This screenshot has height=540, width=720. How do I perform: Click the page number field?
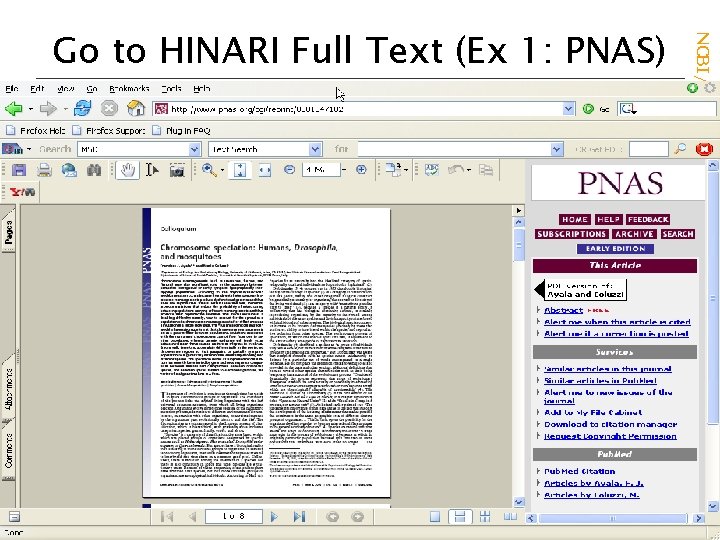click(x=234, y=517)
